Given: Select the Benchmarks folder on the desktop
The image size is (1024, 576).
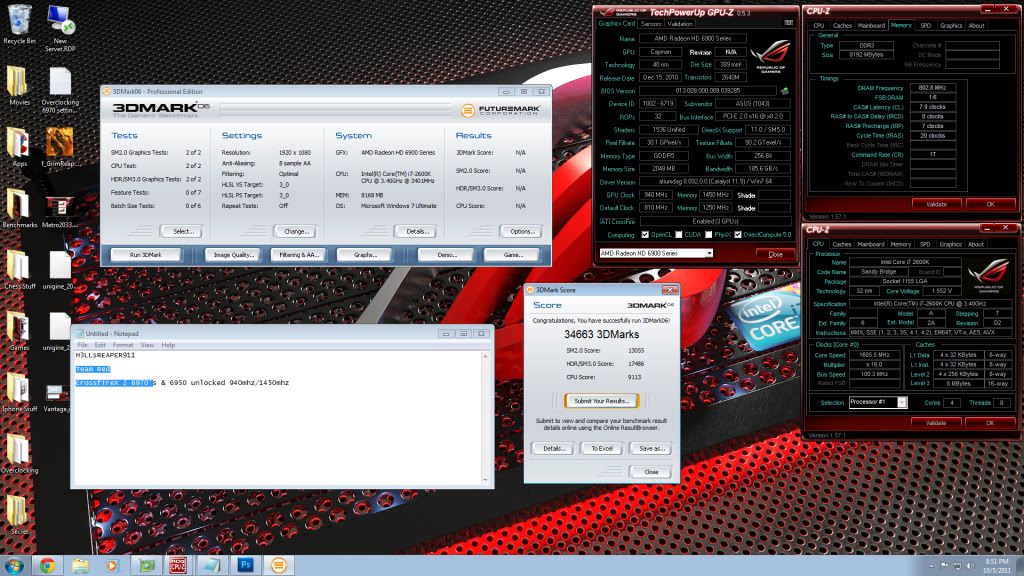Looking at the screenshot, I should 19,208.
